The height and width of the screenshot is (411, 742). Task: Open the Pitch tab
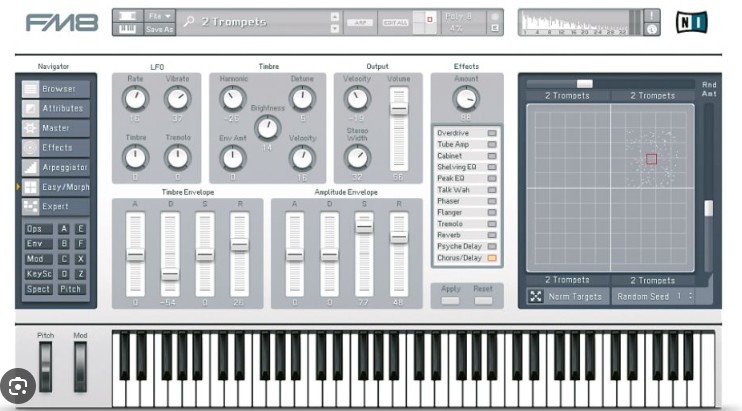point(71,289)
